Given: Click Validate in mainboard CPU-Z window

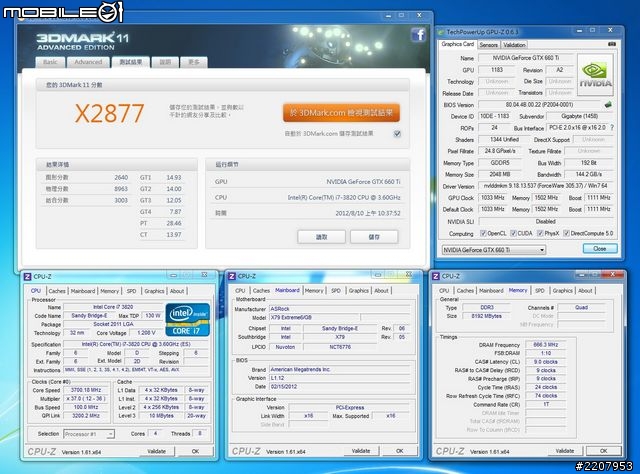Looking at the screenshot, I should click(x=361, y=451).
